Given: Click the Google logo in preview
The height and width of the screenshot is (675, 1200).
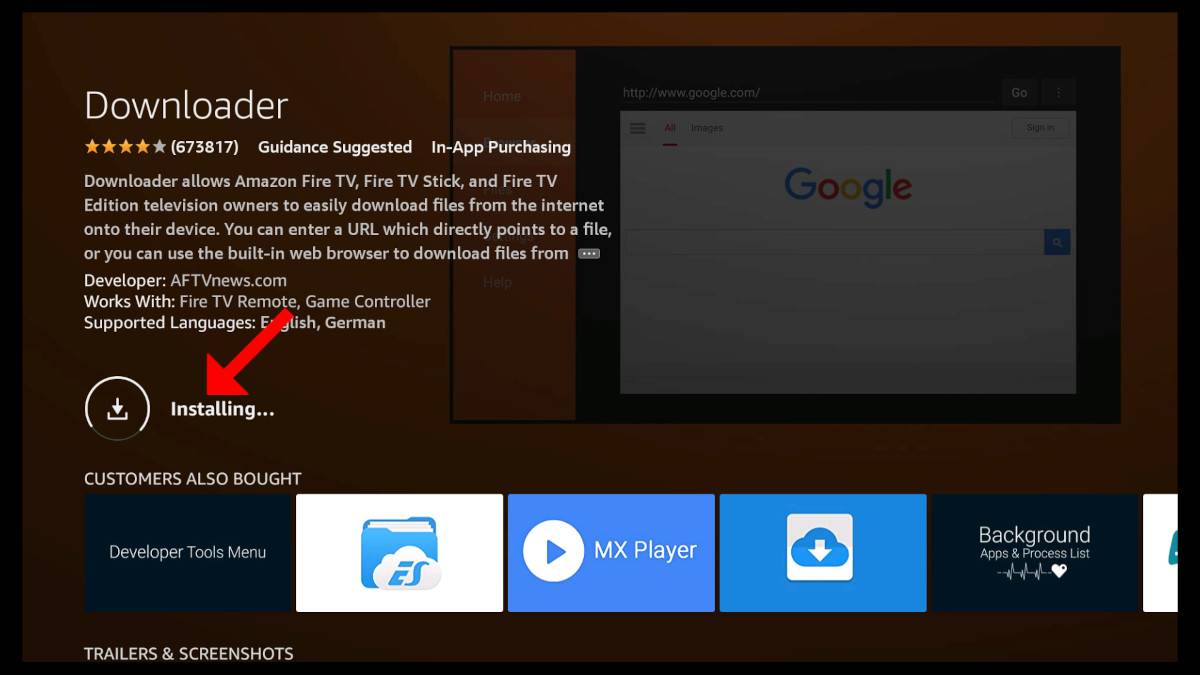Looking at the screenshot, I should pyautogui.click(x=848, y=187).
